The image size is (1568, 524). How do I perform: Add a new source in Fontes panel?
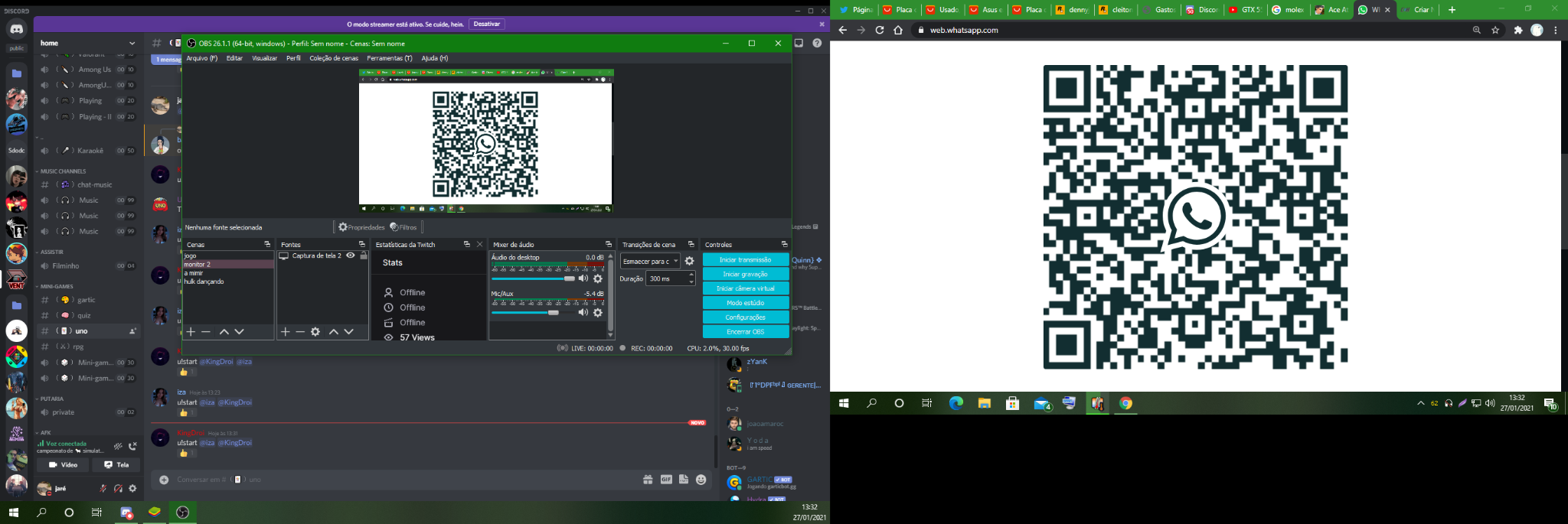(x=286, y=332)
